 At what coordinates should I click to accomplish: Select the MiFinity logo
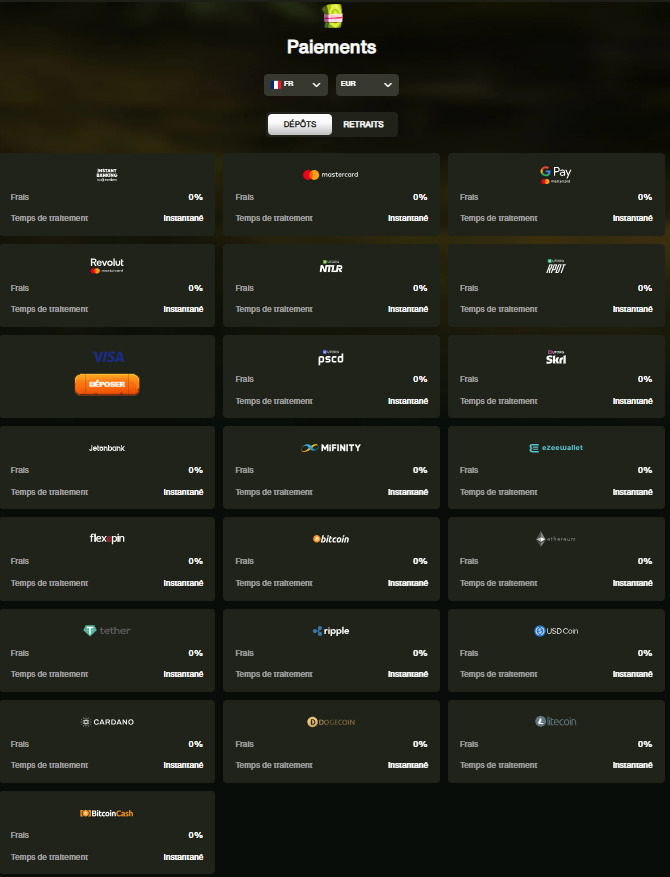(331, 447)
